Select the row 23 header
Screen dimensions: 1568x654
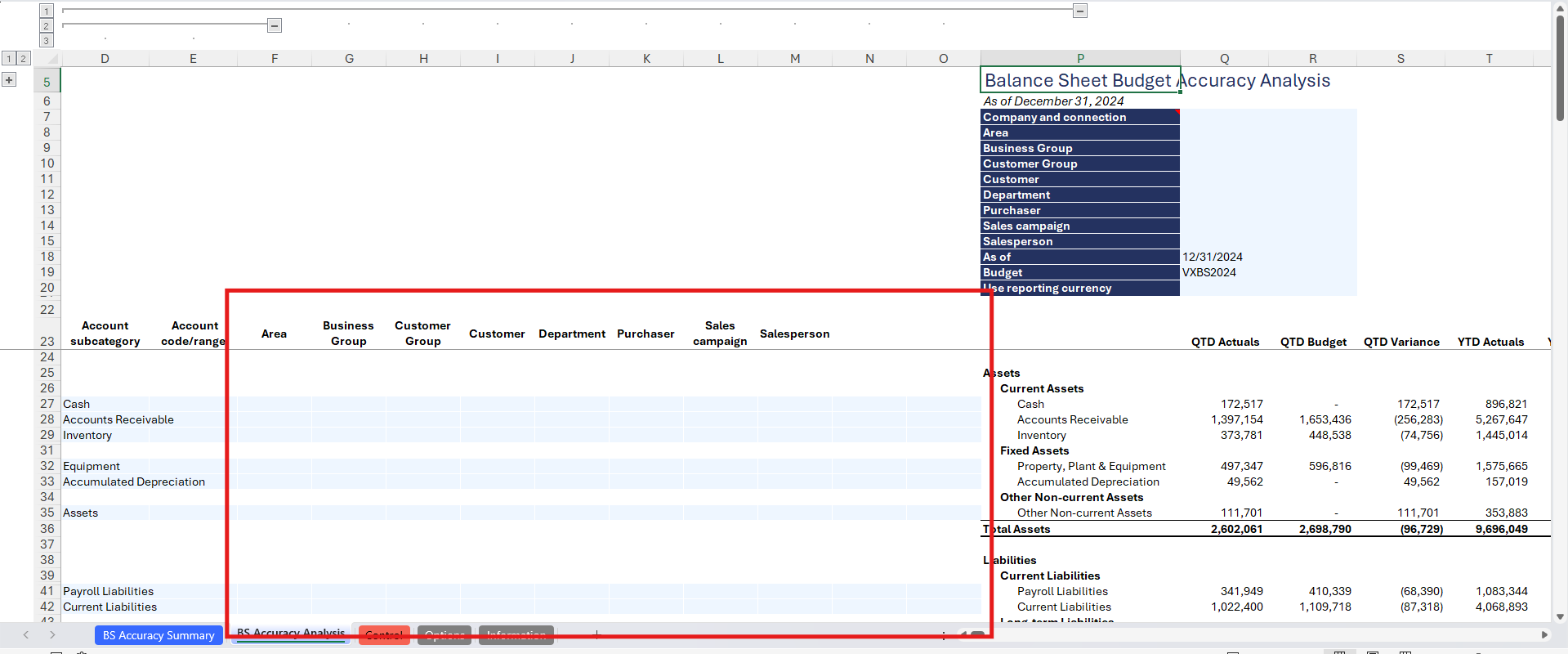[x=47, y=341]
